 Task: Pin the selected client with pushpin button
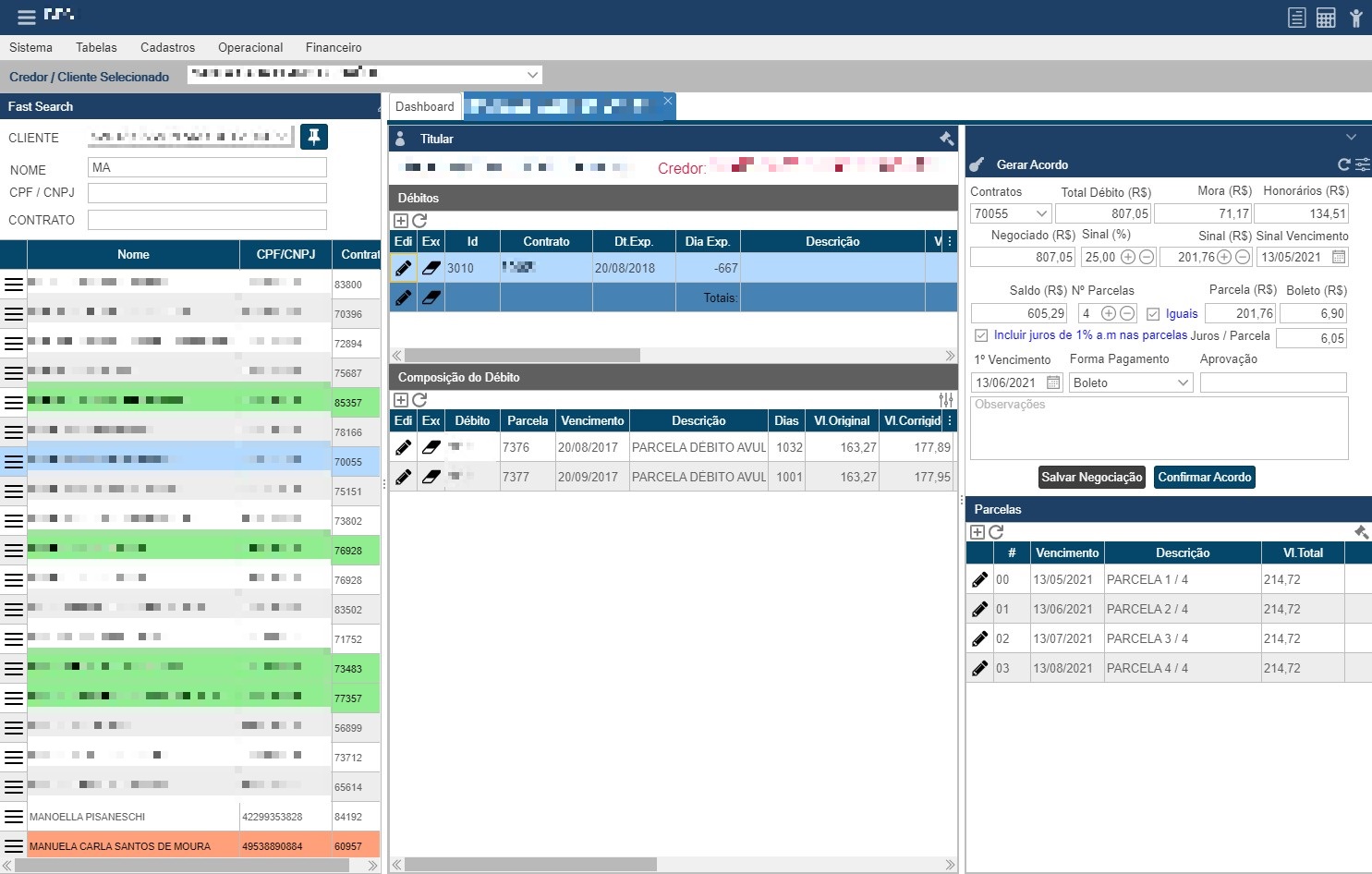click(314, 137)
